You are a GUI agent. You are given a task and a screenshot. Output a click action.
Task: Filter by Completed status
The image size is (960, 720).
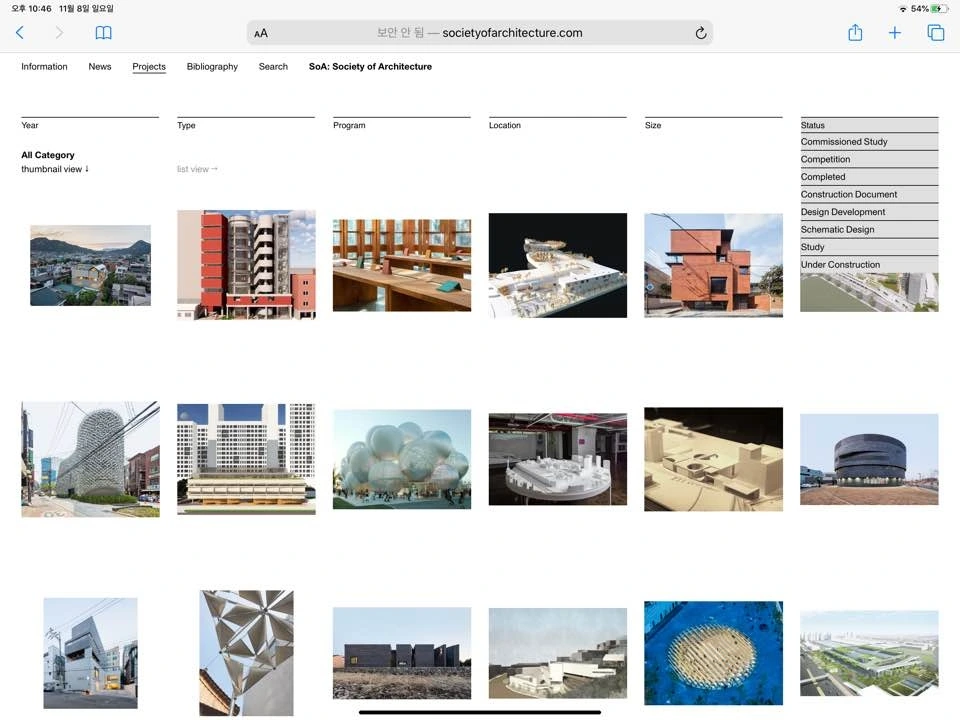869,177
